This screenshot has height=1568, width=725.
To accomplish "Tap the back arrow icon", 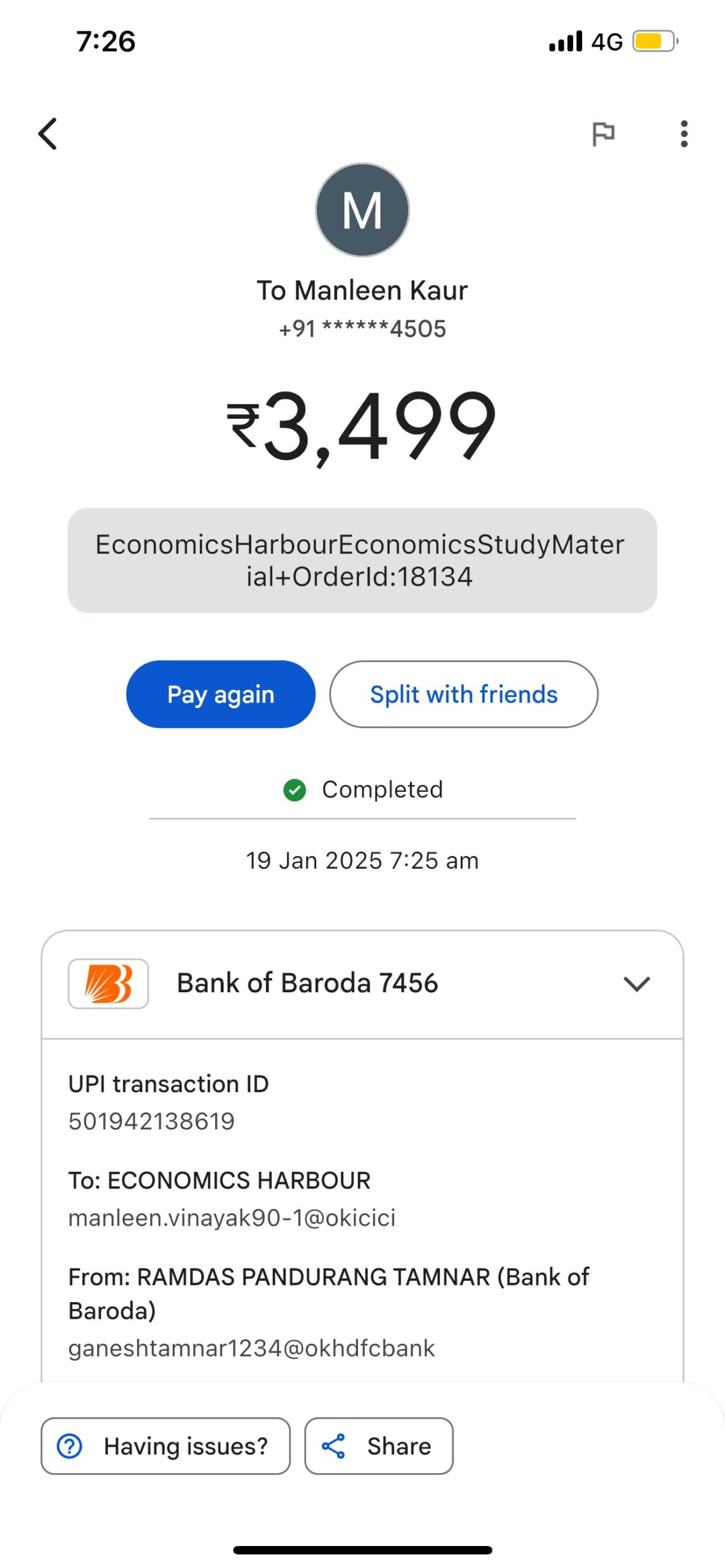I will click(48, 134).
